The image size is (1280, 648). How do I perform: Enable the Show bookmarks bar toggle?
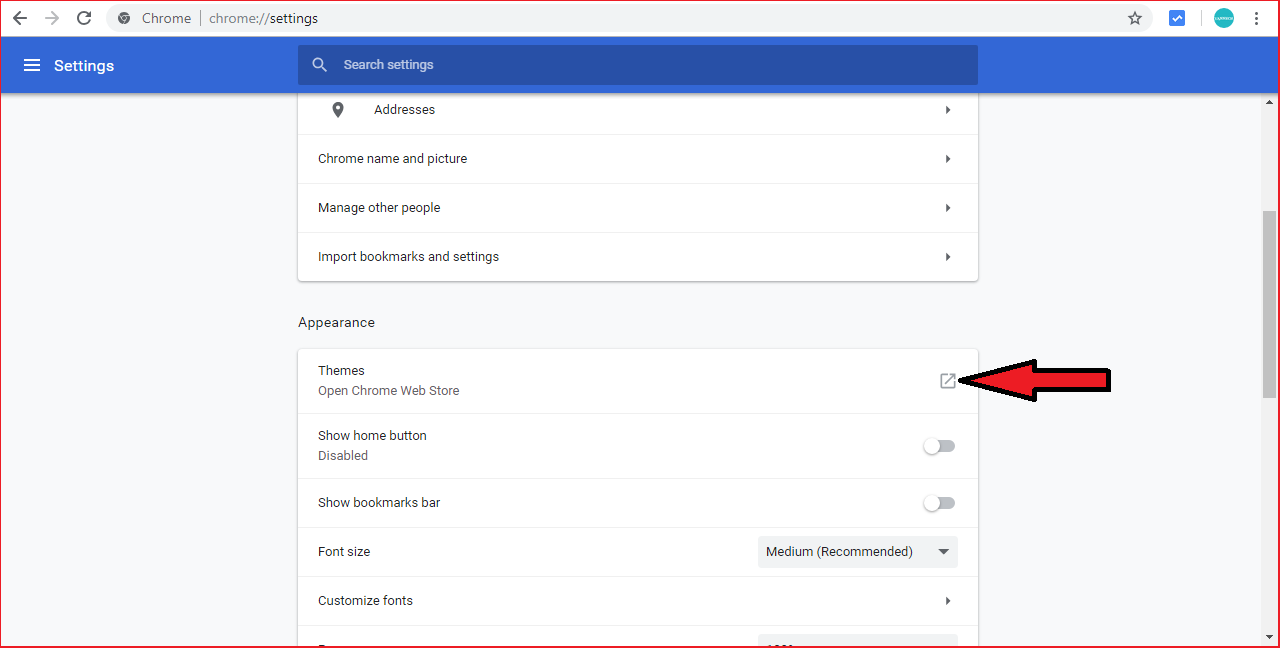(939, 502)
